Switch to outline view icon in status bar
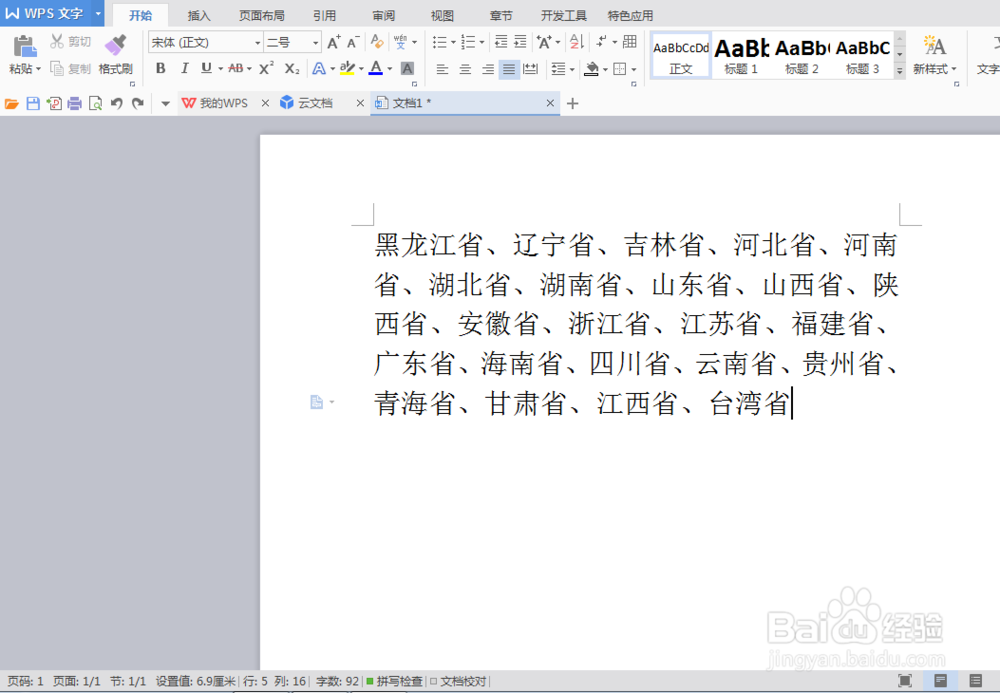The width and height of the screenshot is (1000, 693). pos(975,680)
